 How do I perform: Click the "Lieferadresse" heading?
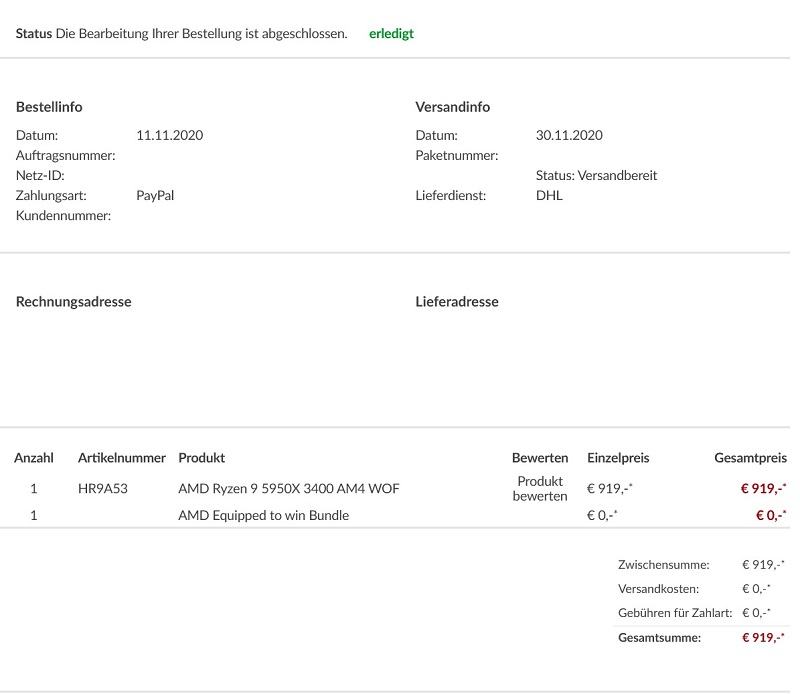[456, 302]
